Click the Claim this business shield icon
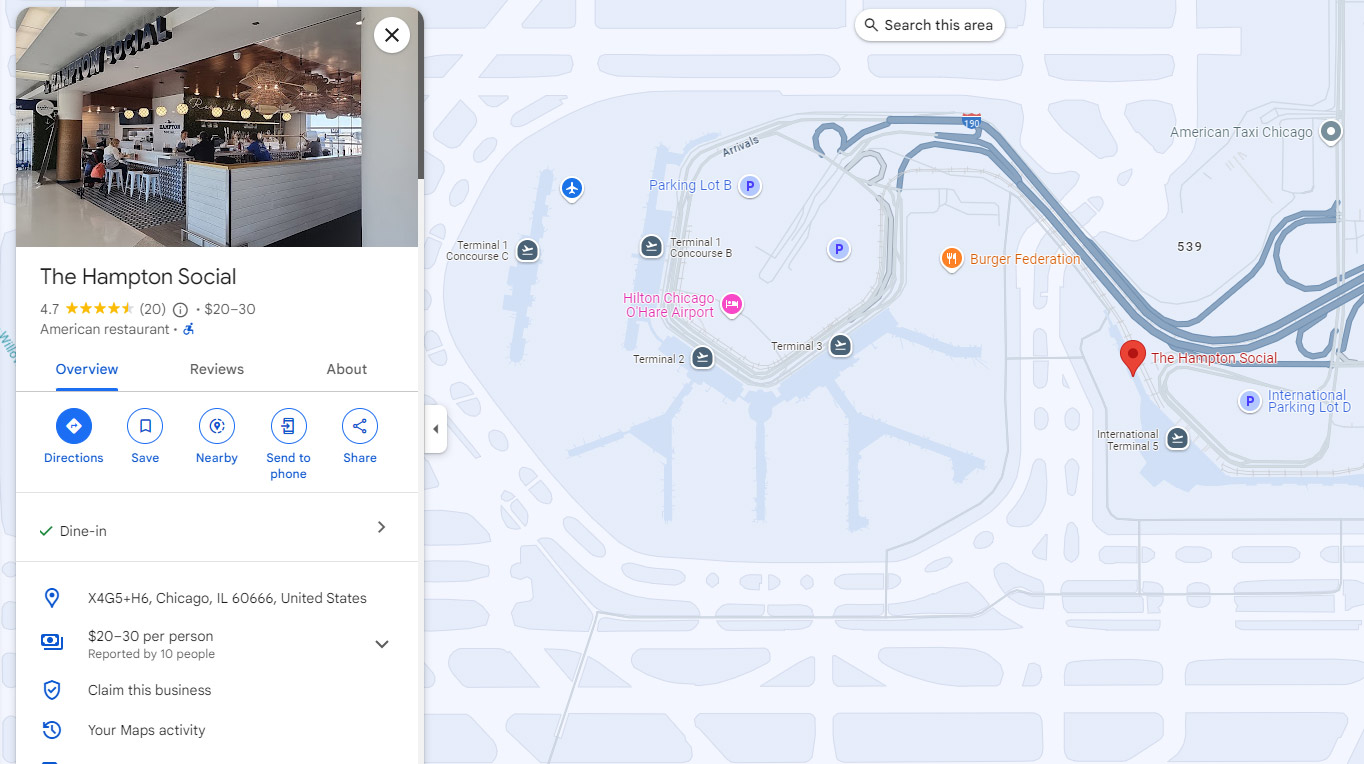The width and height of the screenshot is (1364, 764). click(x=52, y=690)
